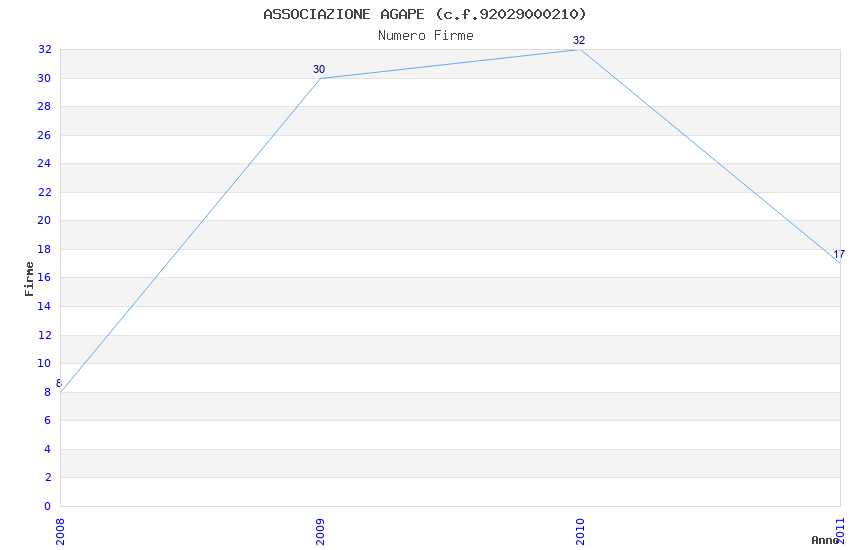Click y-axis tick value 20
Viewport: 850px width, 550px height.
44,220
